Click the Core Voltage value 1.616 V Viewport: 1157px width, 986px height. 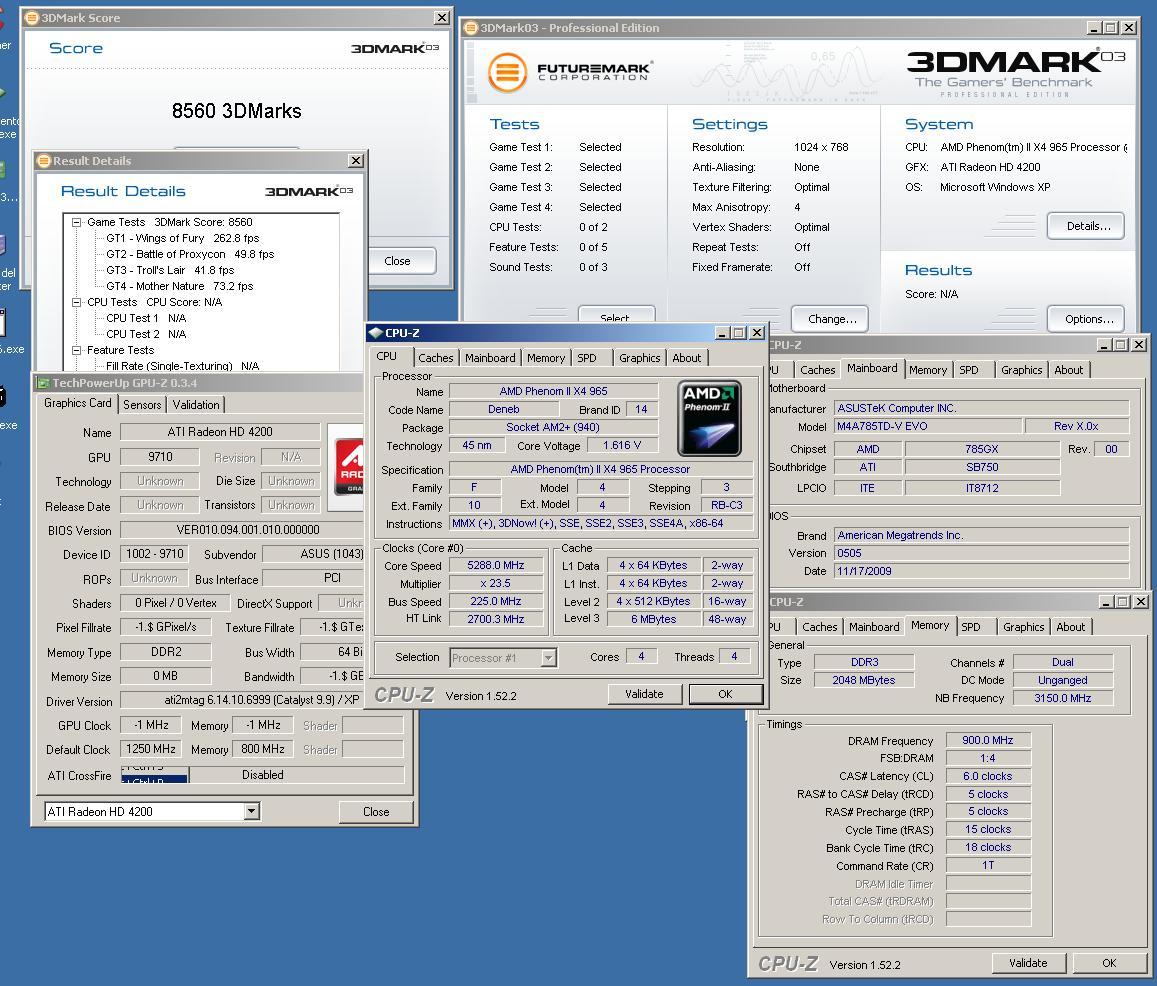622,445
